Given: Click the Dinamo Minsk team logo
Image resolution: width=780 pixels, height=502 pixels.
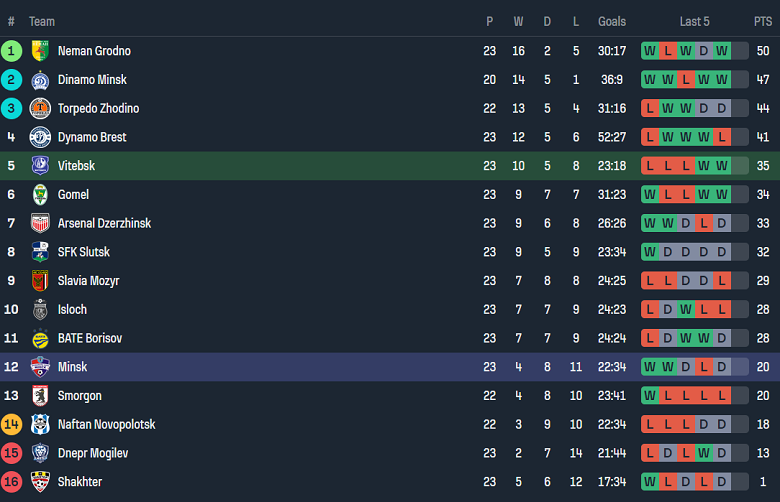Looking at the screenshot, I should 40,80.
